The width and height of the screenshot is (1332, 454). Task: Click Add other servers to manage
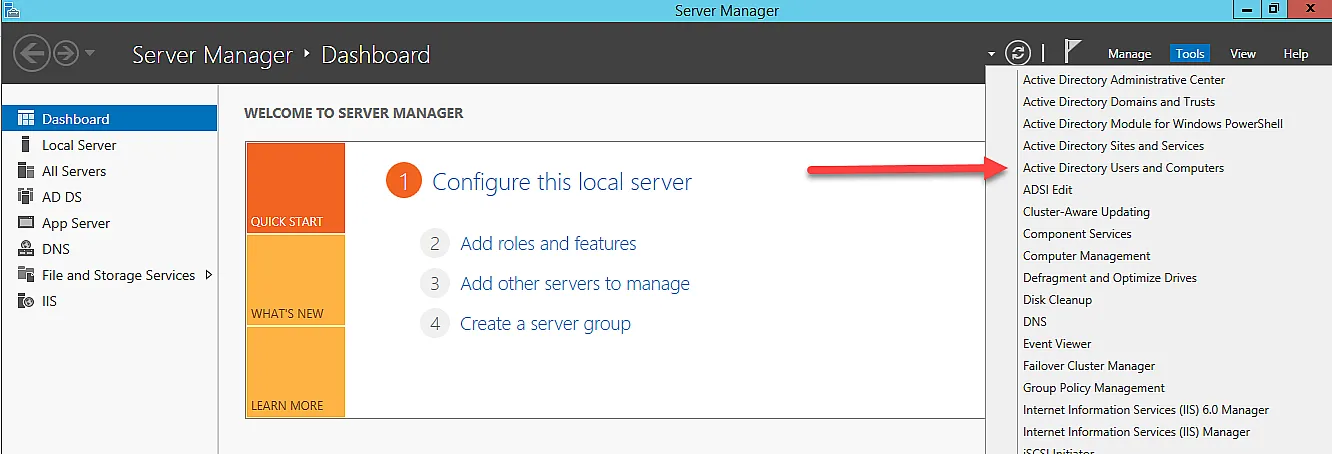[575, 284]
